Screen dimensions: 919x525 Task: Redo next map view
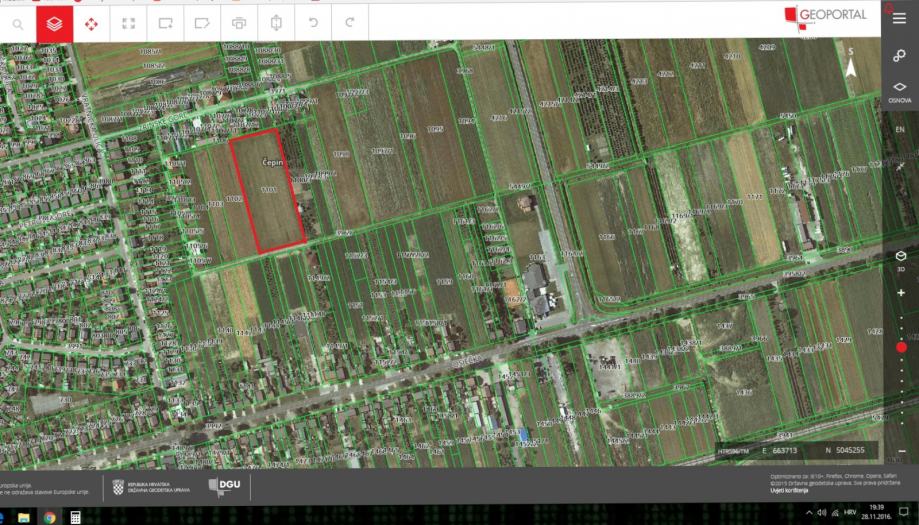pos(350,23)
